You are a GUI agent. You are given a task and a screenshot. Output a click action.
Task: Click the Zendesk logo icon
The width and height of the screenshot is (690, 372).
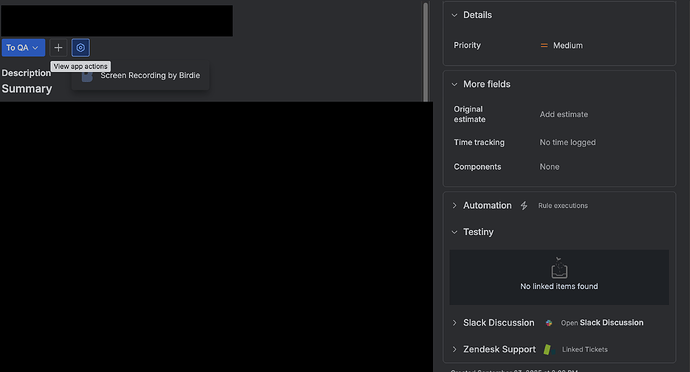pyautogui.click(x=547, y=349)
